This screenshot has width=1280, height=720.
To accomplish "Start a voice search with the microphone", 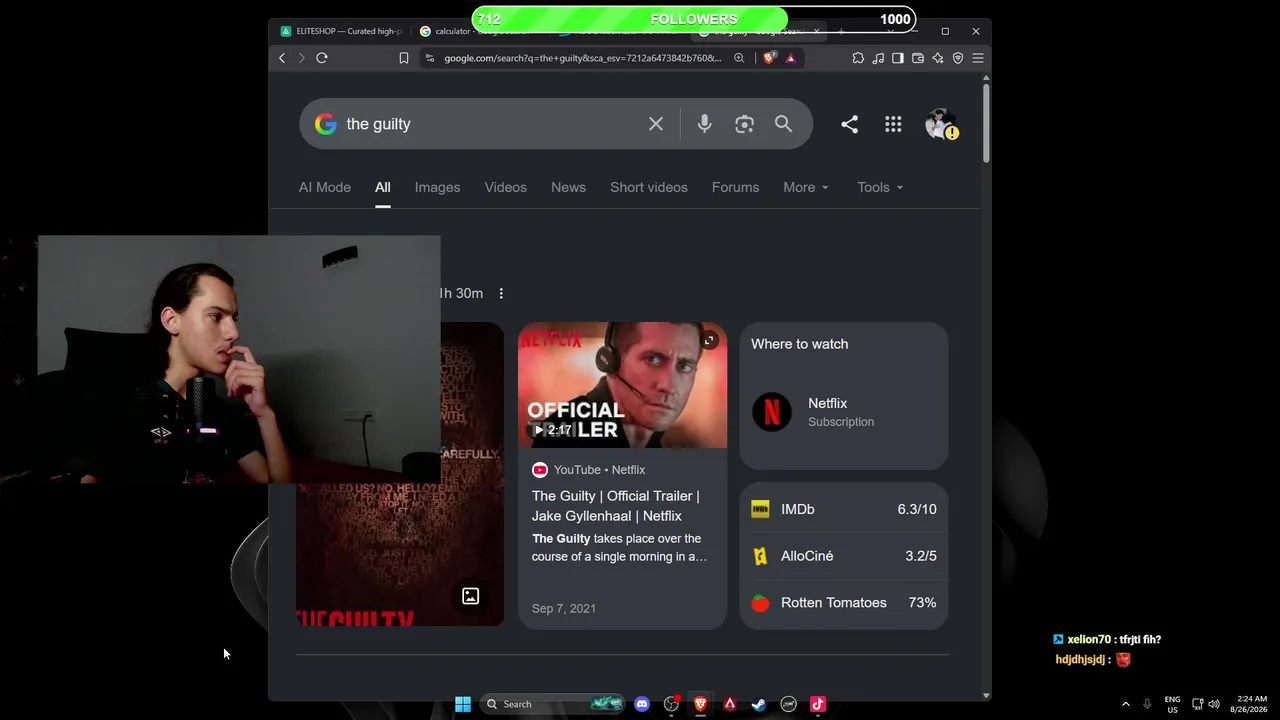I will 705,124.
